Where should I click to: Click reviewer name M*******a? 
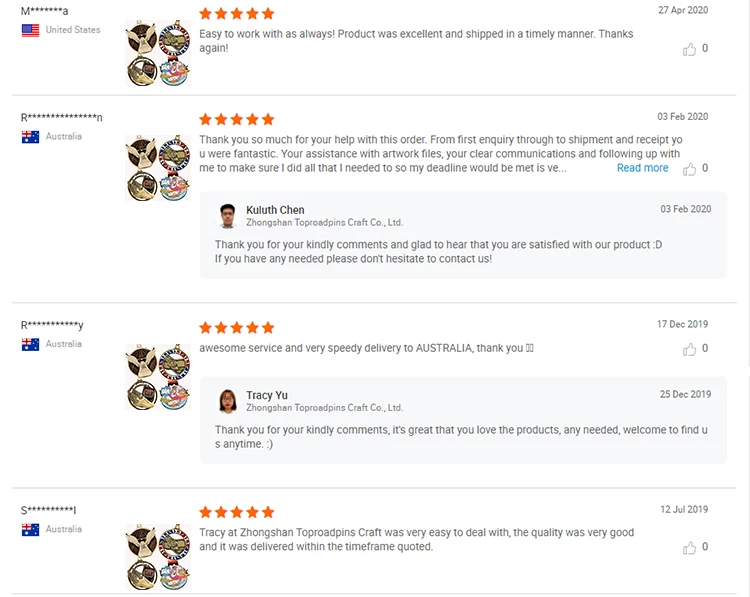pos(45,11)
